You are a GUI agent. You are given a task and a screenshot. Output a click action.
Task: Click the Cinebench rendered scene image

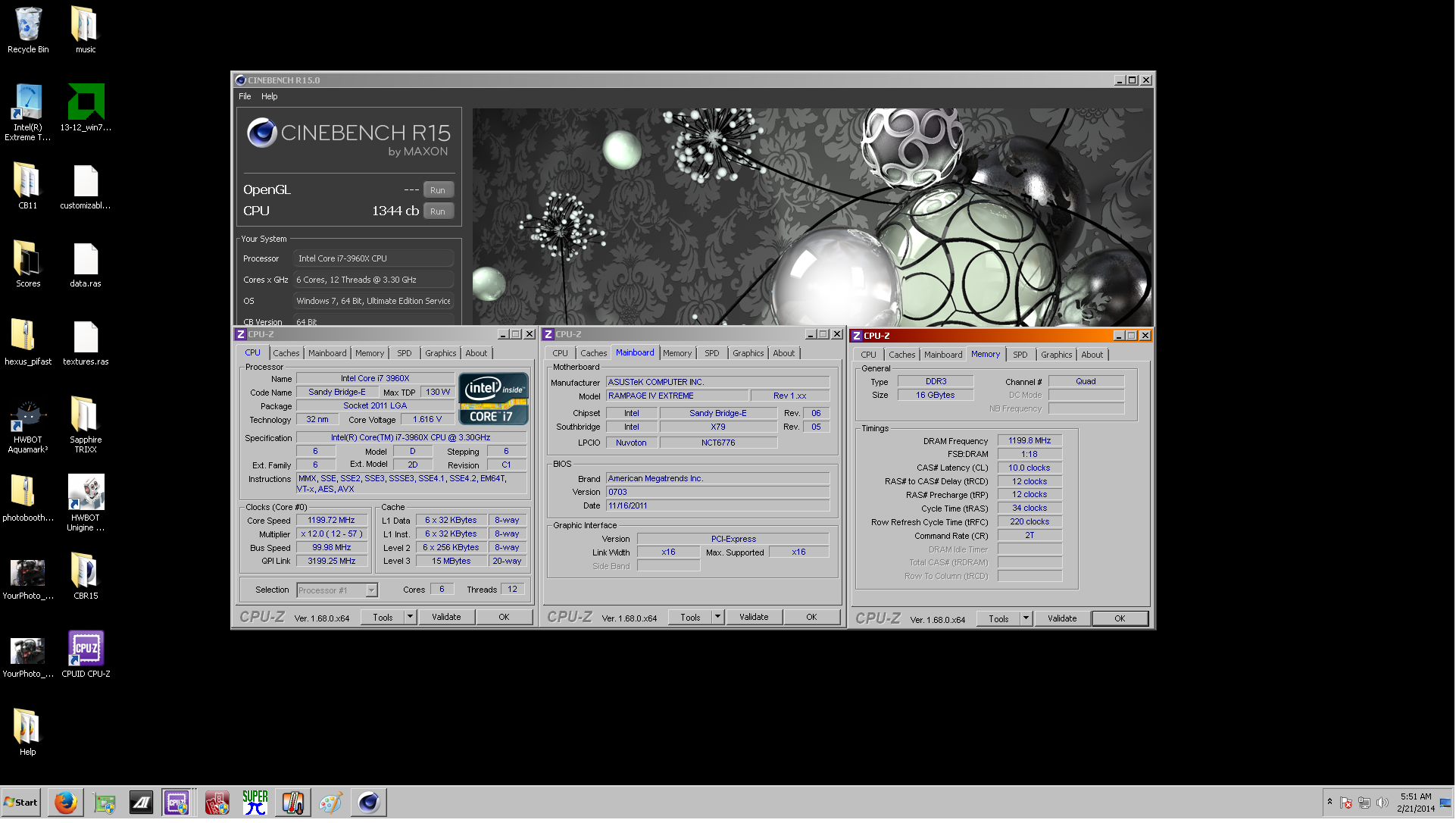pos(813,217)
